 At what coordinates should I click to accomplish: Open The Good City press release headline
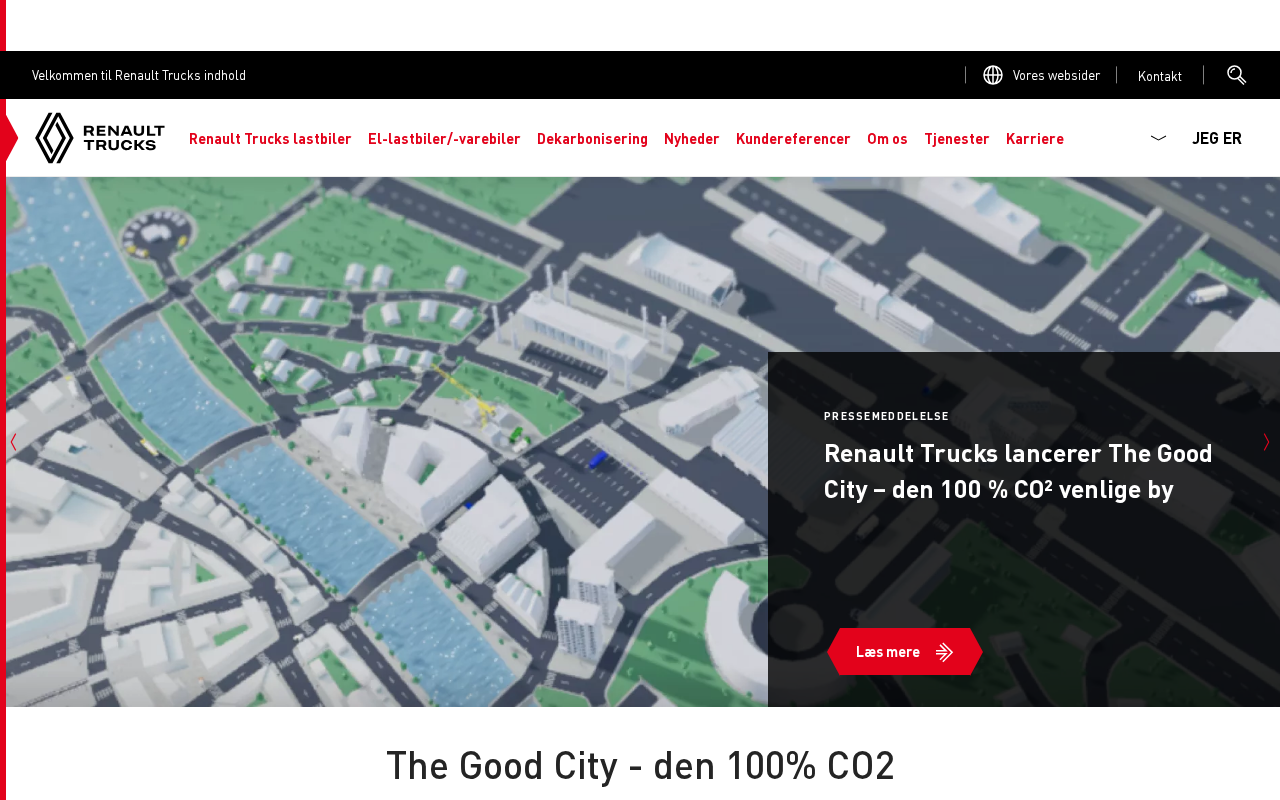(x=1018, y=471)
